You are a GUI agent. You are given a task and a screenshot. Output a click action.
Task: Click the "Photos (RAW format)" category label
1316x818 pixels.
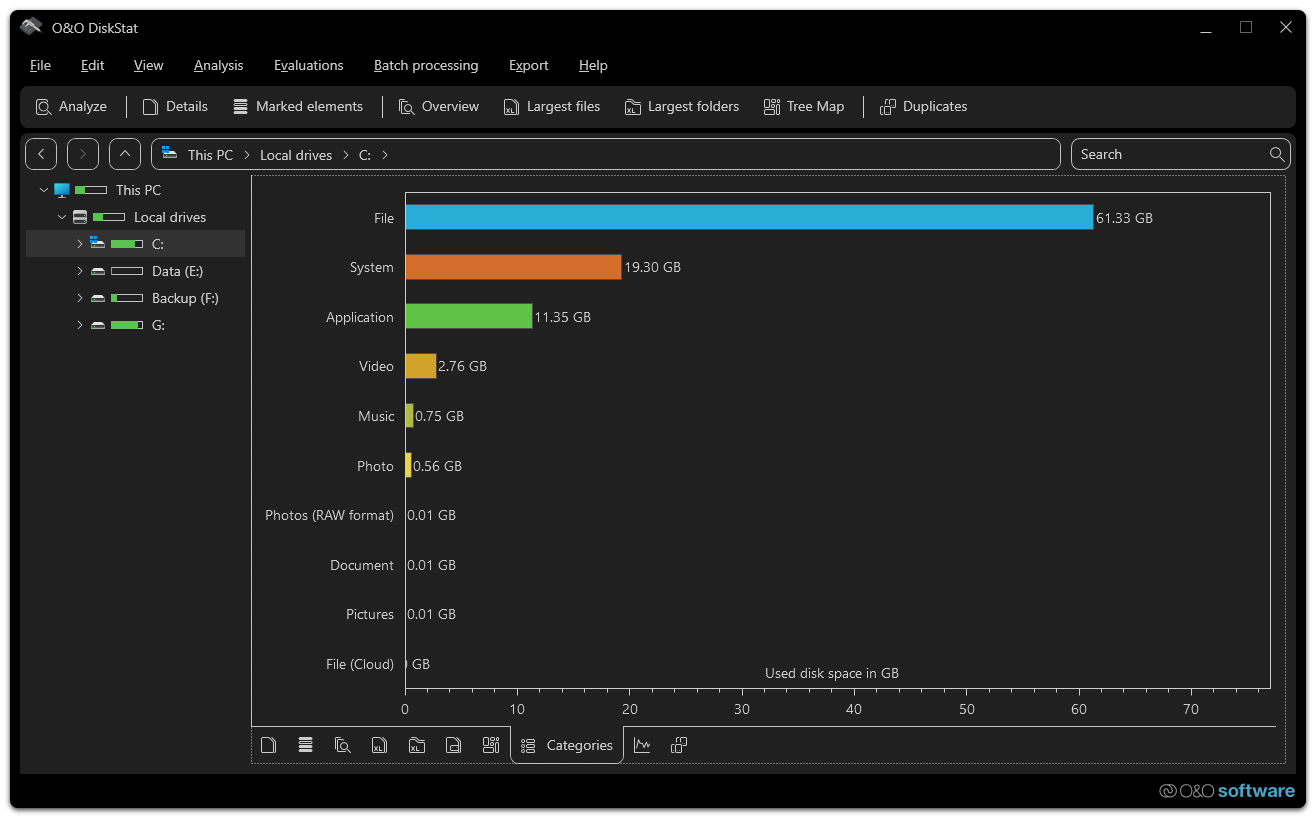tap(329, 515)
